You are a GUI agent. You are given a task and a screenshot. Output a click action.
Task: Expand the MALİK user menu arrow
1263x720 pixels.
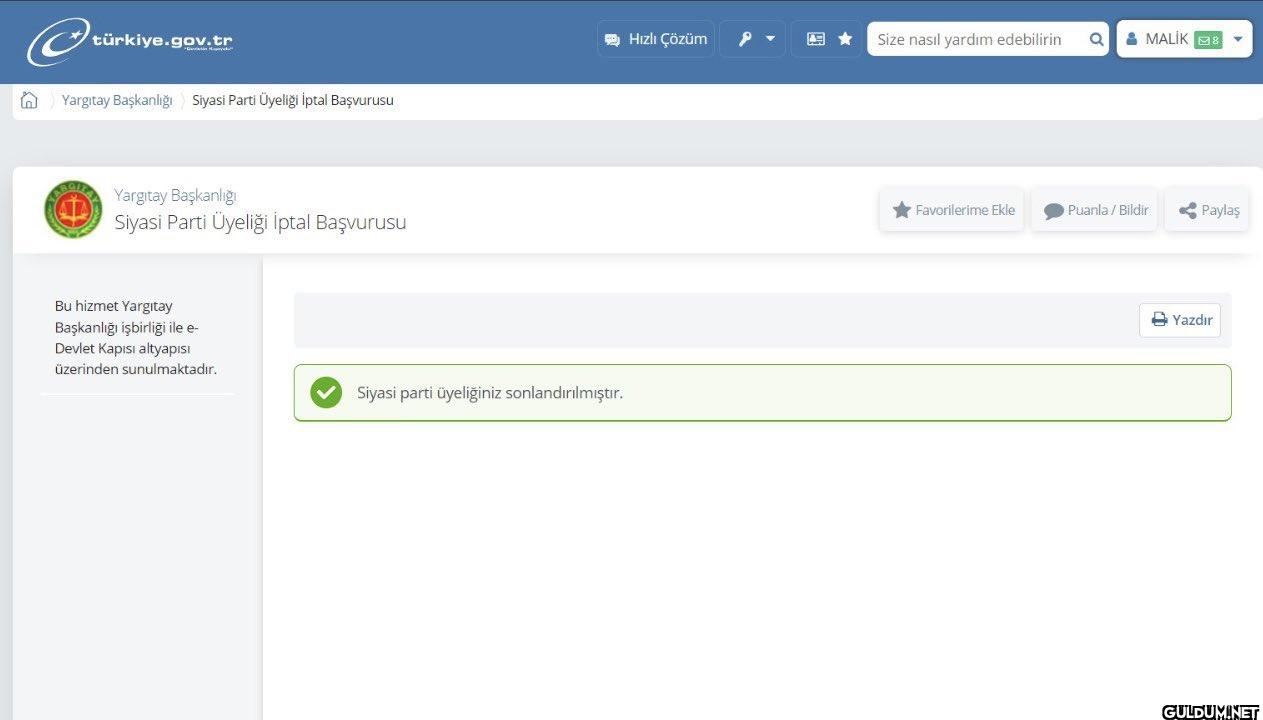point(1238,40)
